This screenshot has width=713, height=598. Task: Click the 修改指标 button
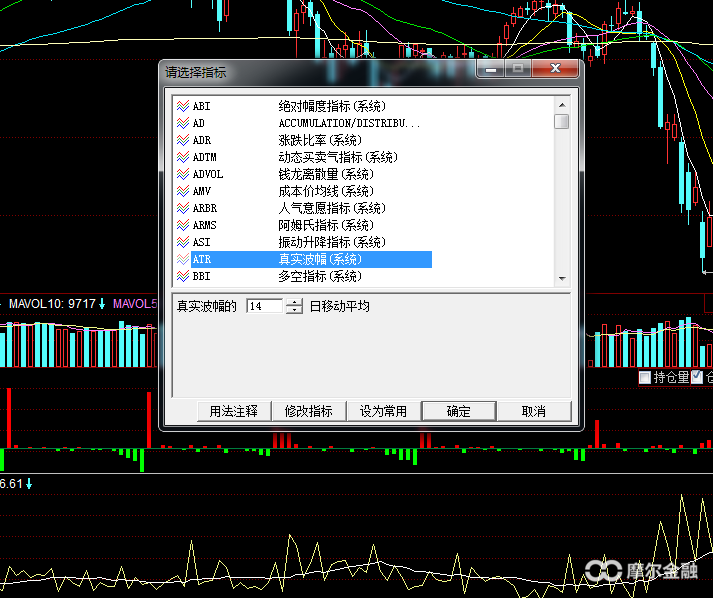309,411
